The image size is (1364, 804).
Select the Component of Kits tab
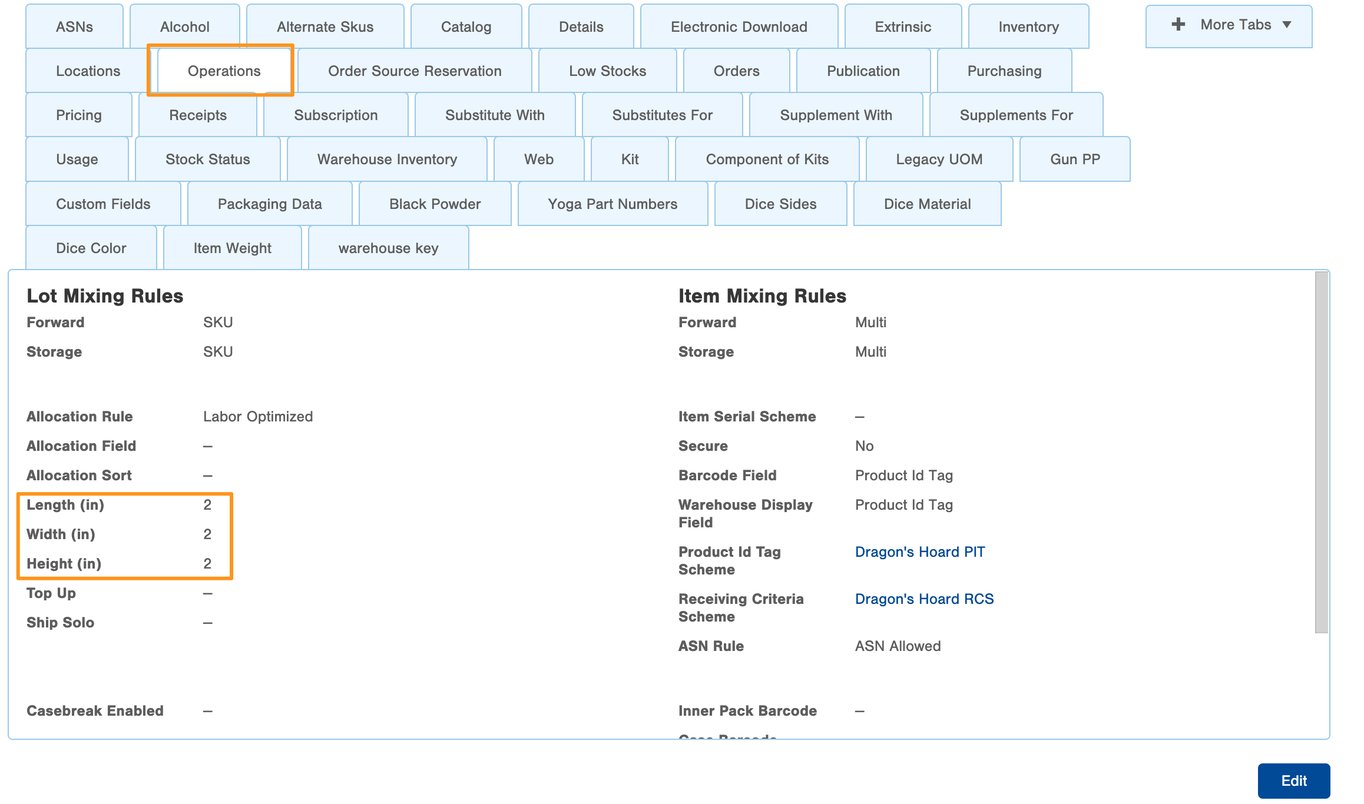coord(767,159)
